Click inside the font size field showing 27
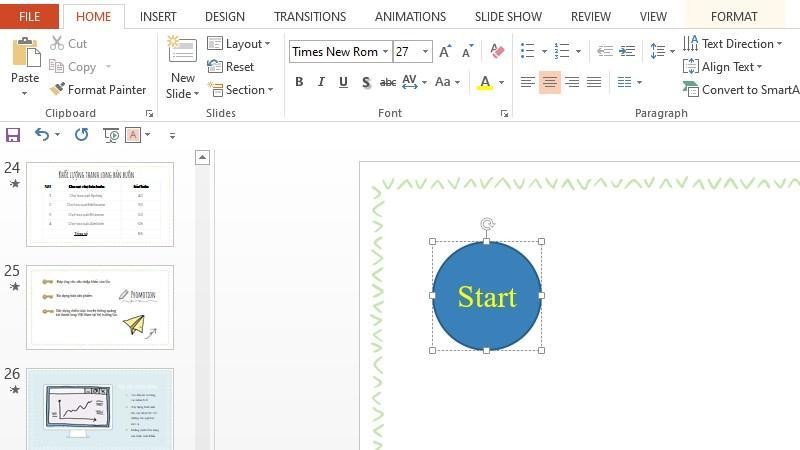 (407, 52)
